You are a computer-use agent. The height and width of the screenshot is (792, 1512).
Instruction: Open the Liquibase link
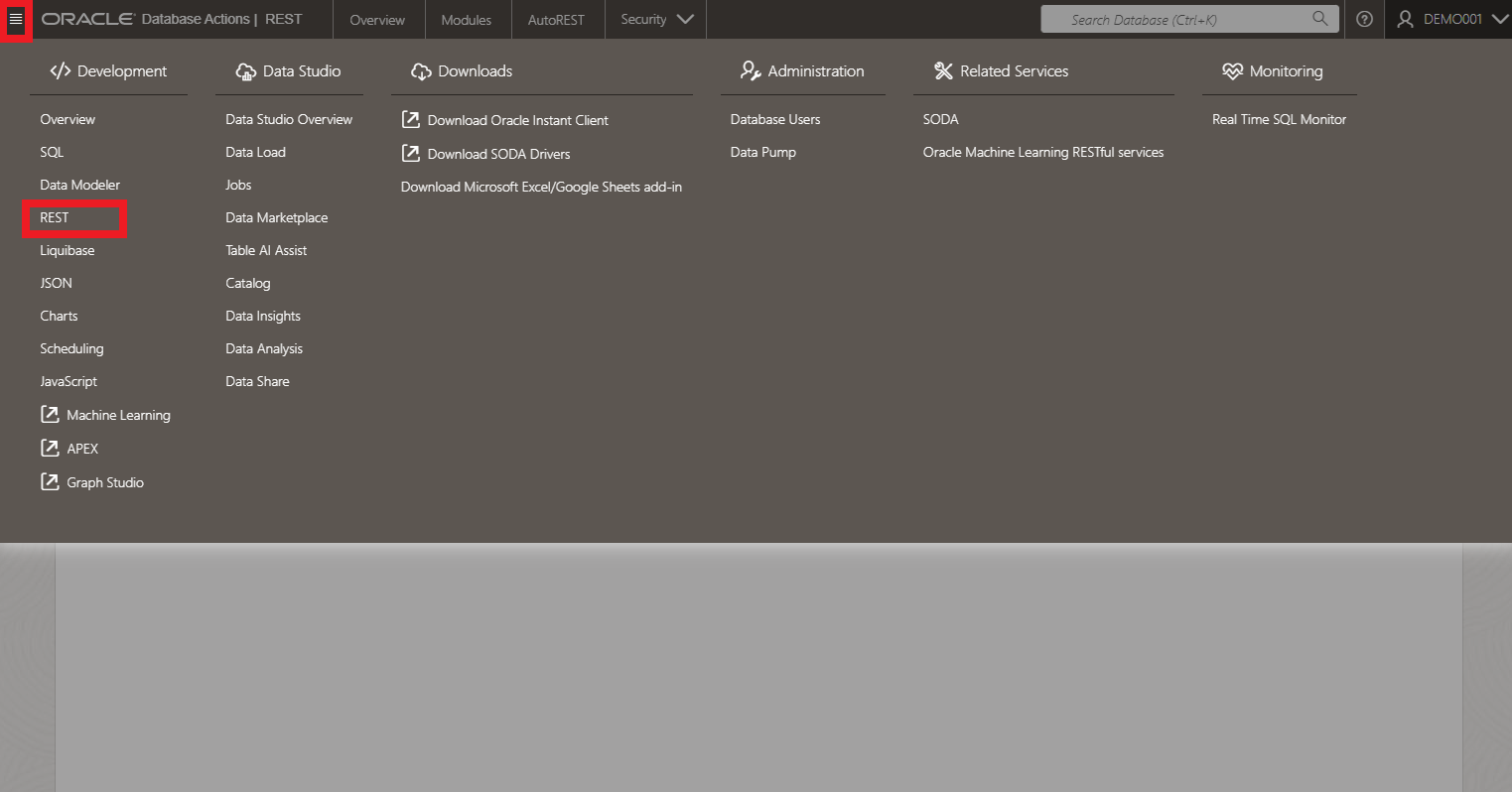click(68, 250)
